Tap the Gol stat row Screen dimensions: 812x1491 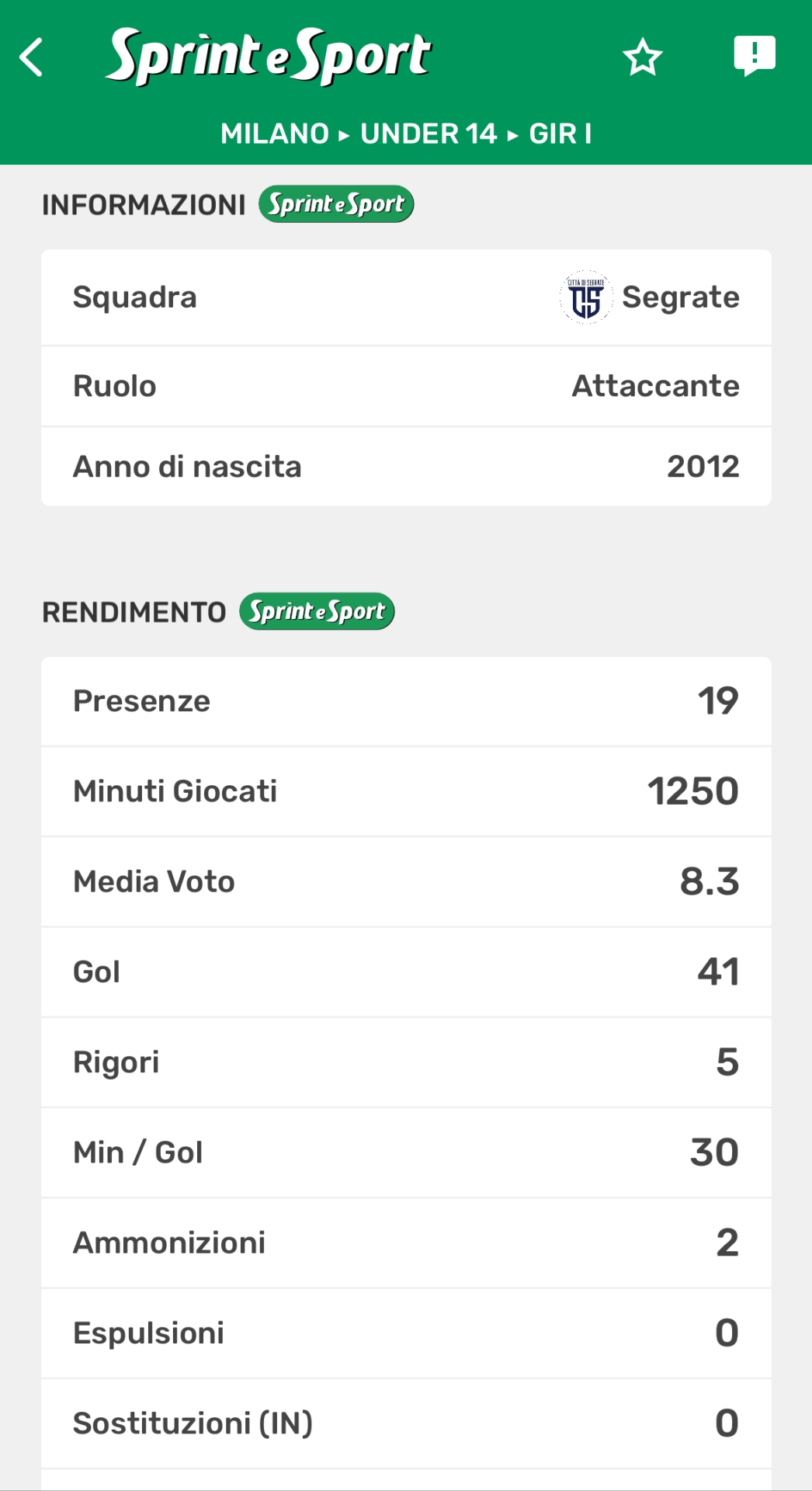pyautogui.click(x=406, y=971)
